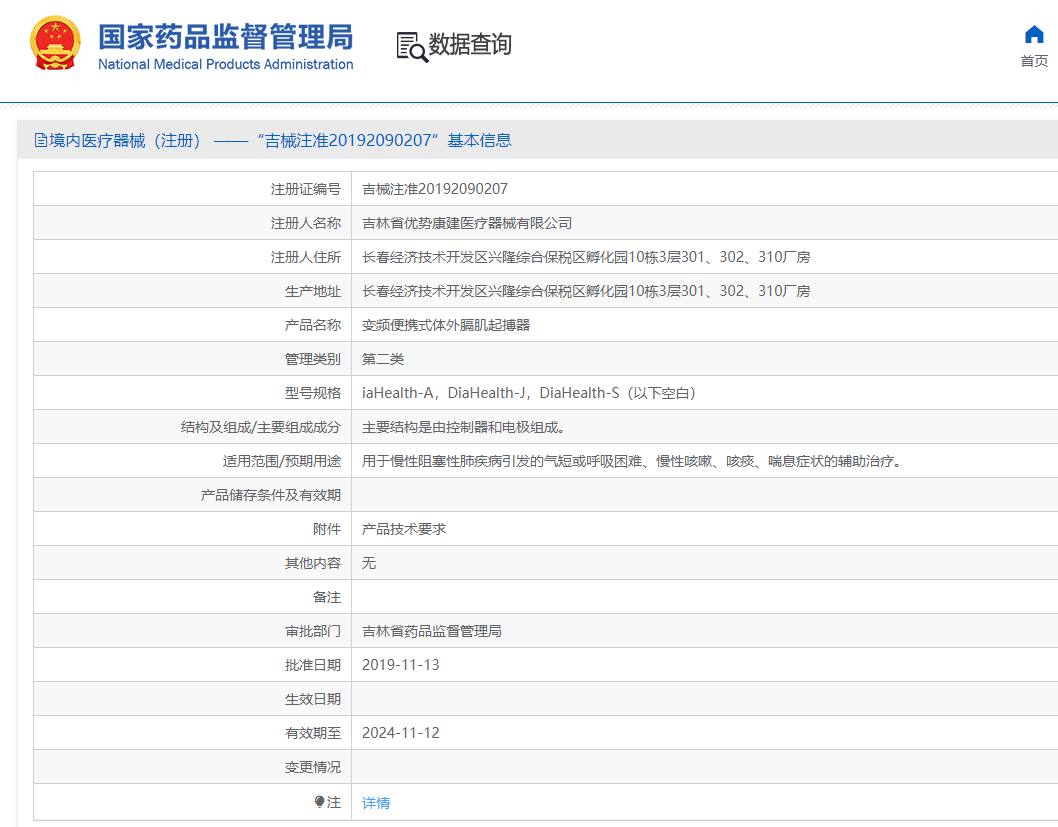Click the 第二类 management category value
Screen dimensions: 1058x827
[x=383, y=359]
